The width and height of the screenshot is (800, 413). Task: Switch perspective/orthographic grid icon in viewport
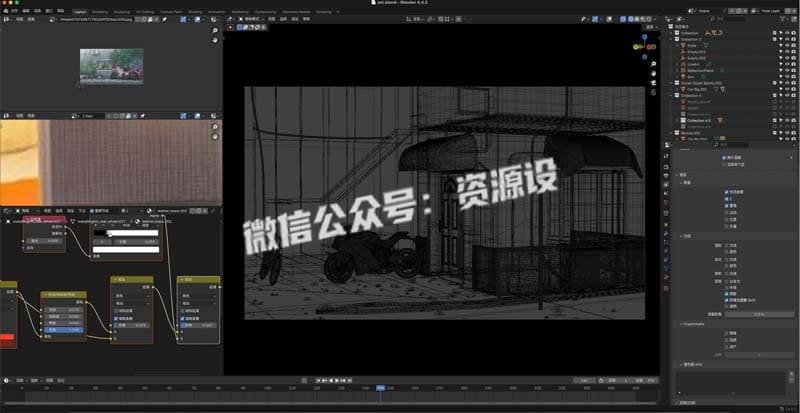coord(654,92)
